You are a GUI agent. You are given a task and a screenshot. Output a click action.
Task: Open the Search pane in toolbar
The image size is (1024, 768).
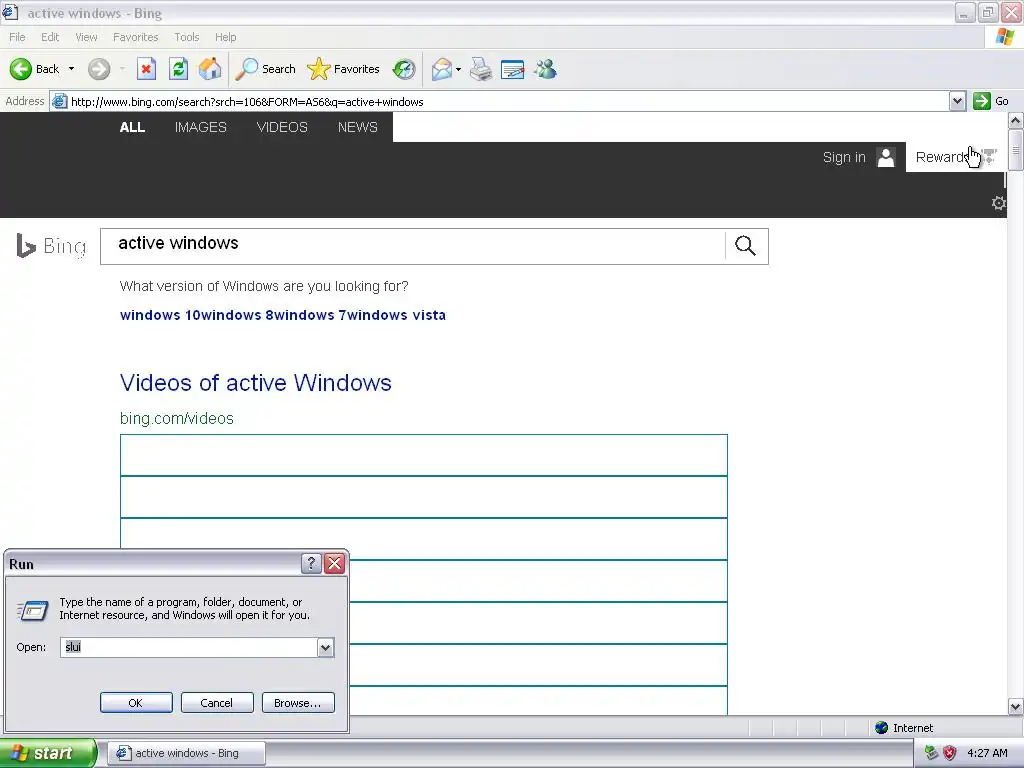265,69
